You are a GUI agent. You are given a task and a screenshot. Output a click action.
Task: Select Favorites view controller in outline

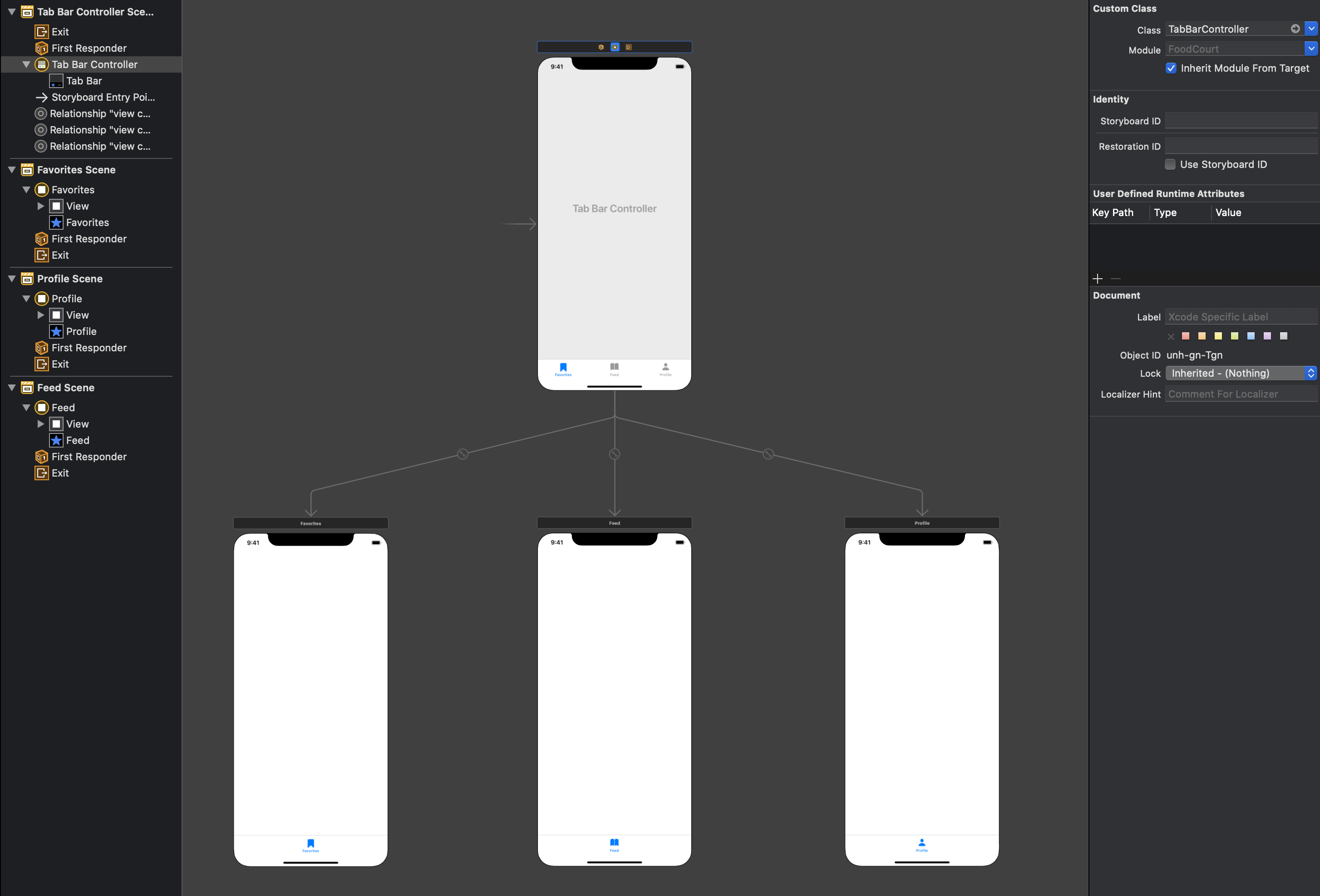click(65, 190)
